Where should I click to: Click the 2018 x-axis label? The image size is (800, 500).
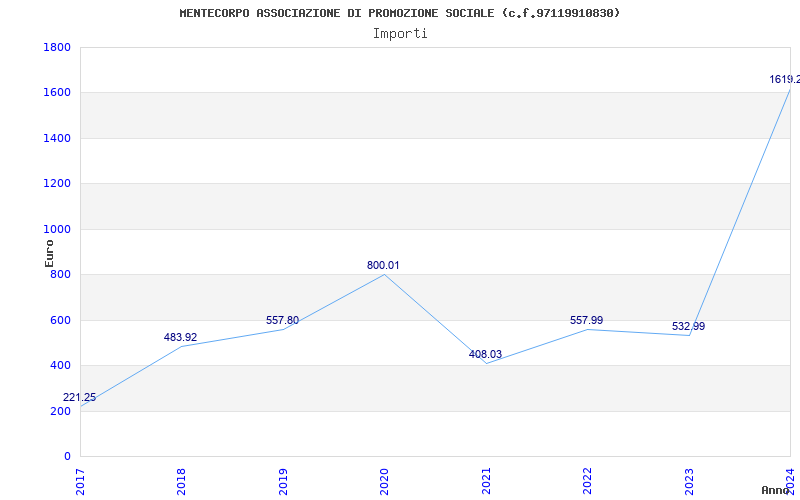[x=181, y=482]
